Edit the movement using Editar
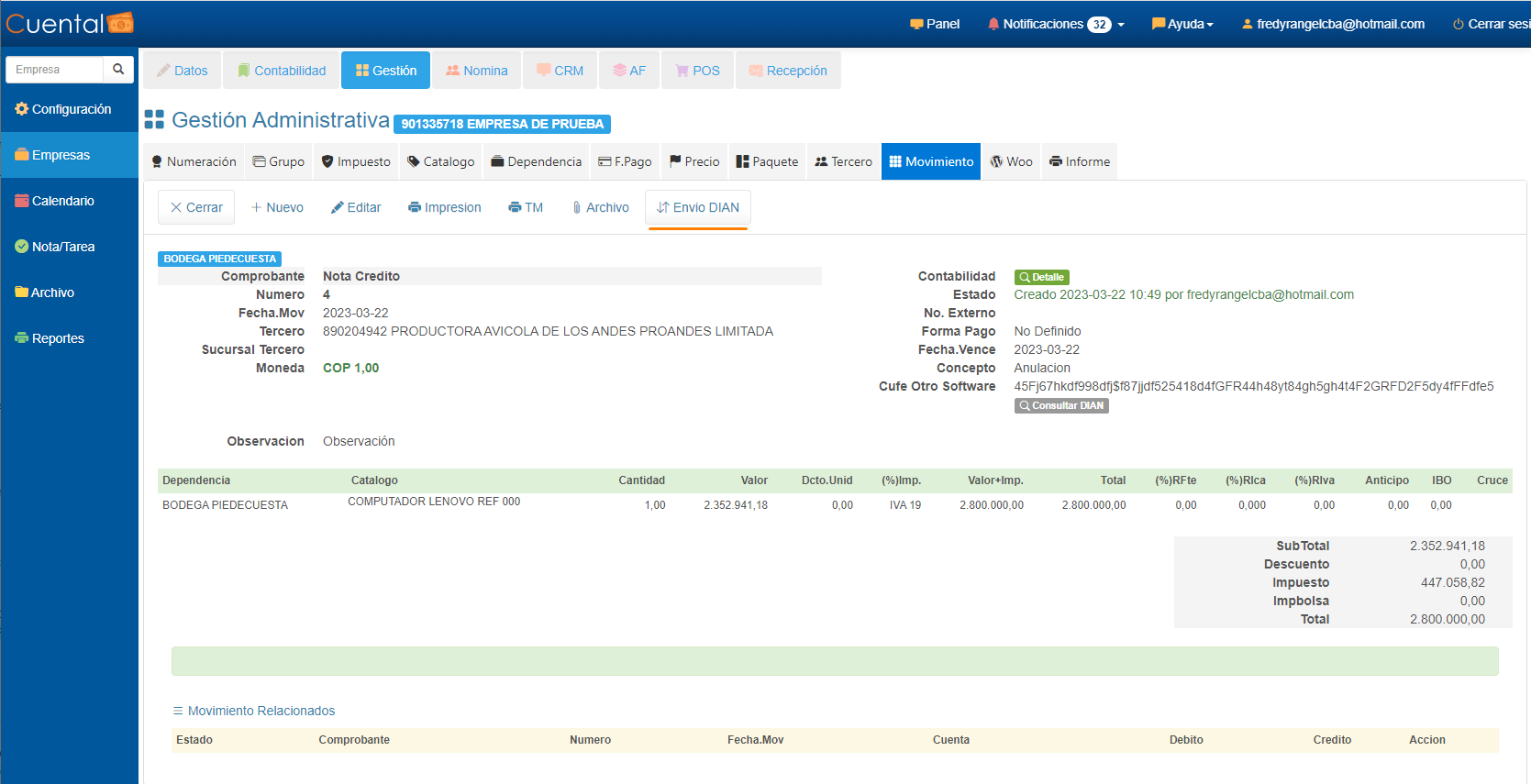Viewport: 1531px width, 784px height. (356, 207)
